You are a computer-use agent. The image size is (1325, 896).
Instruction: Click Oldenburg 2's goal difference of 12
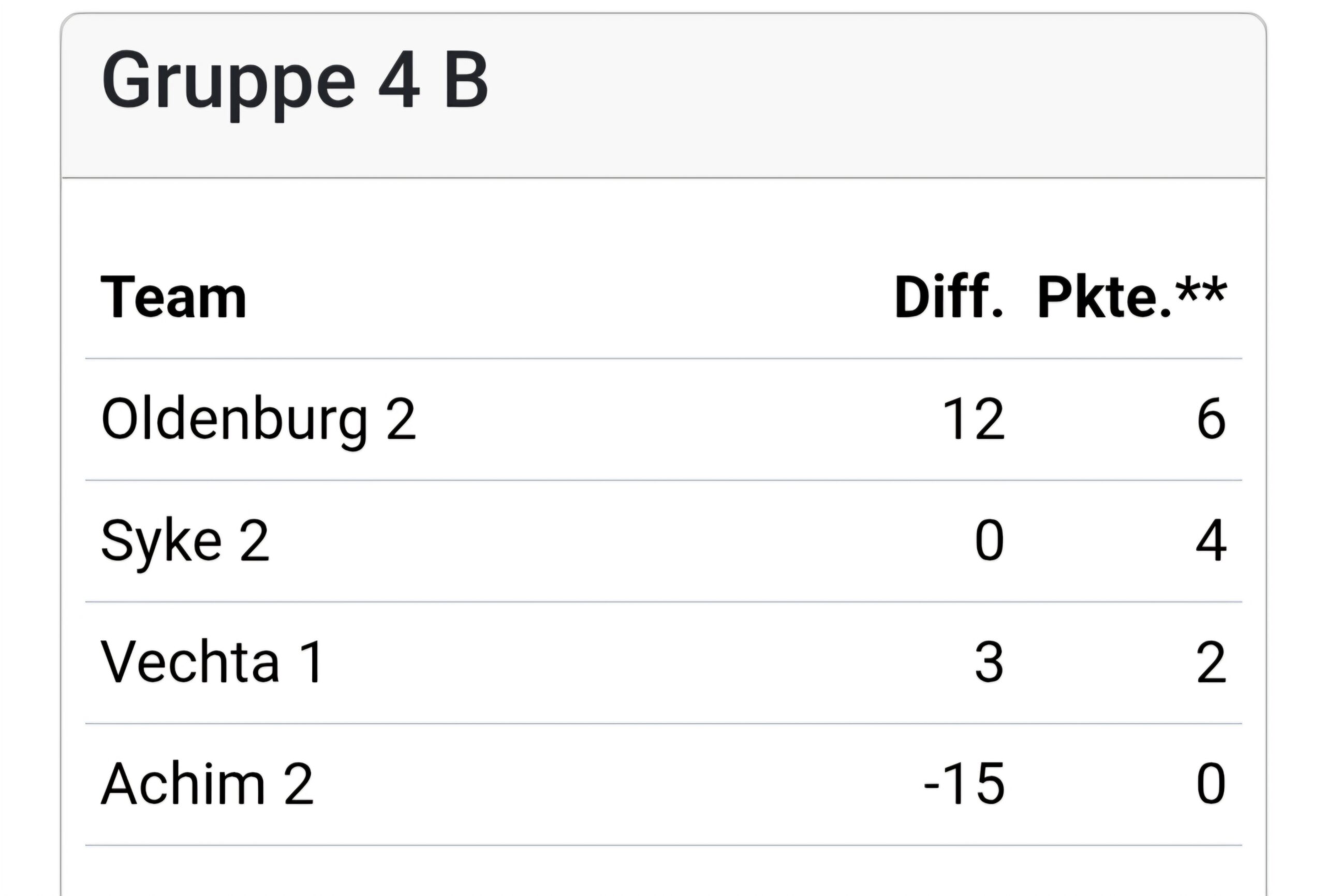(x=974, y=420)
